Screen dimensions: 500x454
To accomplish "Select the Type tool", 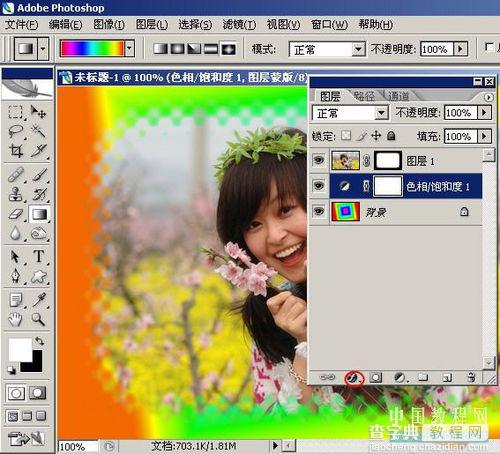I will point(38,257).
